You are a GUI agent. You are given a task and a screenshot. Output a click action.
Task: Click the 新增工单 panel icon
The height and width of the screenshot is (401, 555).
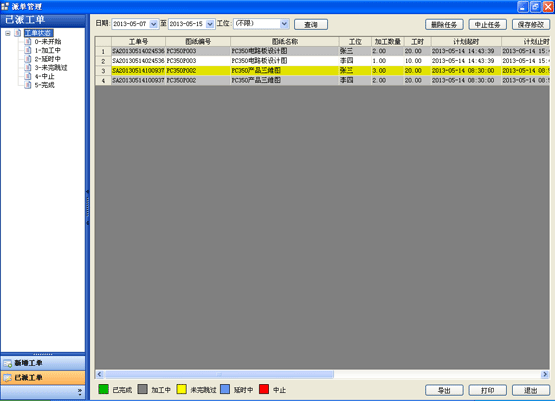point(7,363)
